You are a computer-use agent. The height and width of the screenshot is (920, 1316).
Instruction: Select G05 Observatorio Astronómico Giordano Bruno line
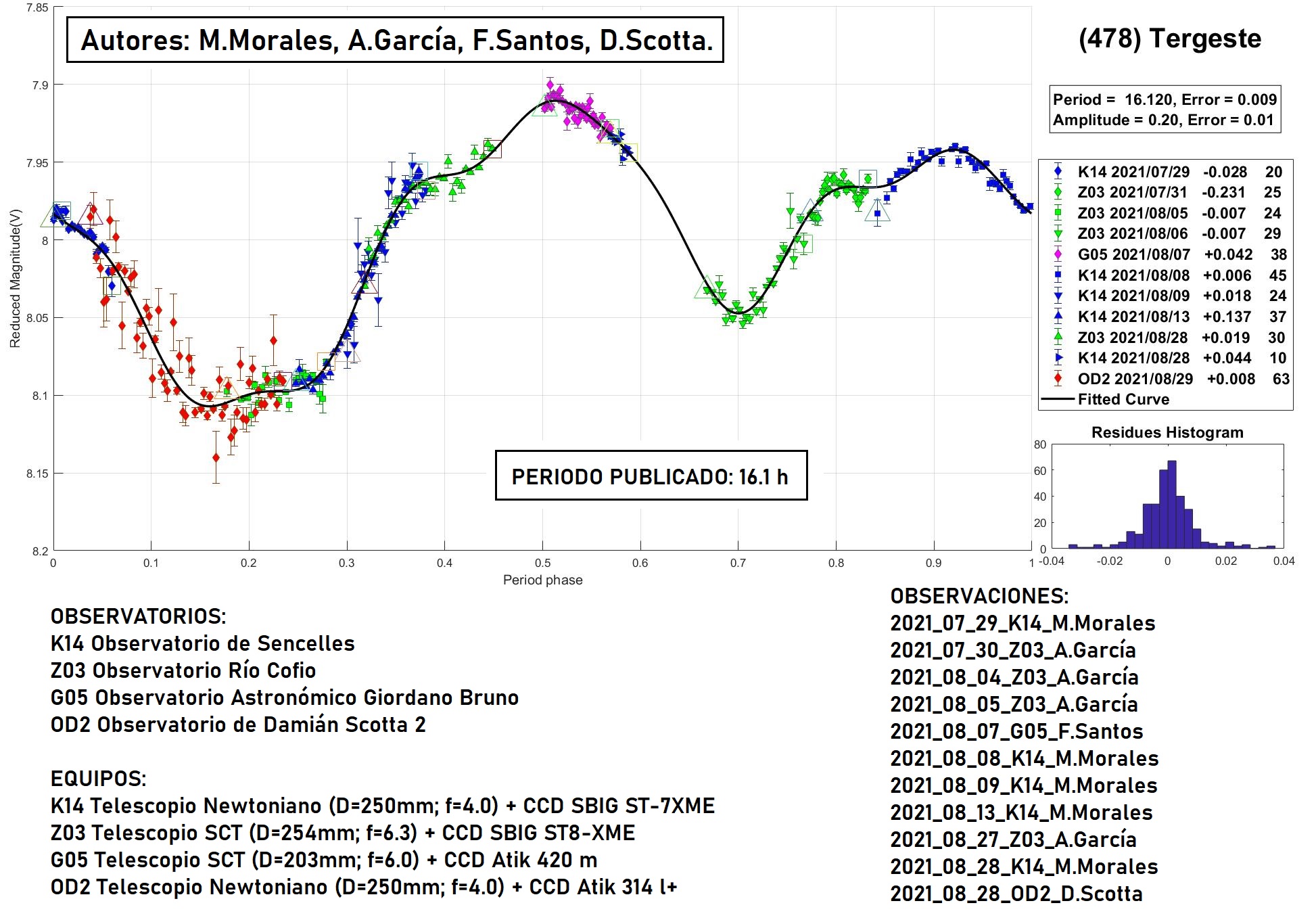click(x=285, y=697)
